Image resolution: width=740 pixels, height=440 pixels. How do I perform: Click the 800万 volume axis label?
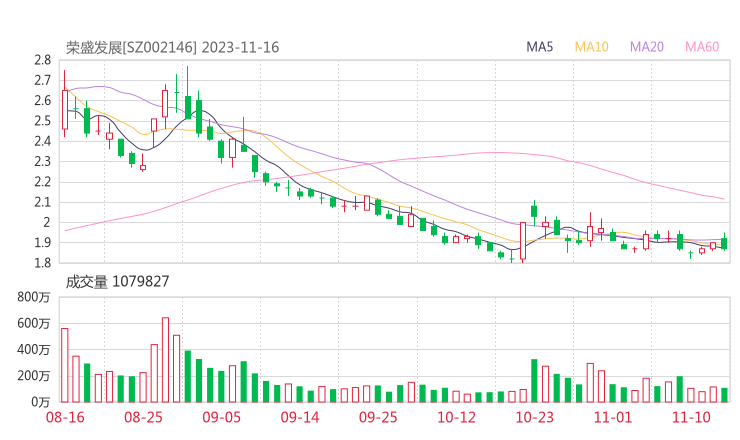tap(34, 297)
